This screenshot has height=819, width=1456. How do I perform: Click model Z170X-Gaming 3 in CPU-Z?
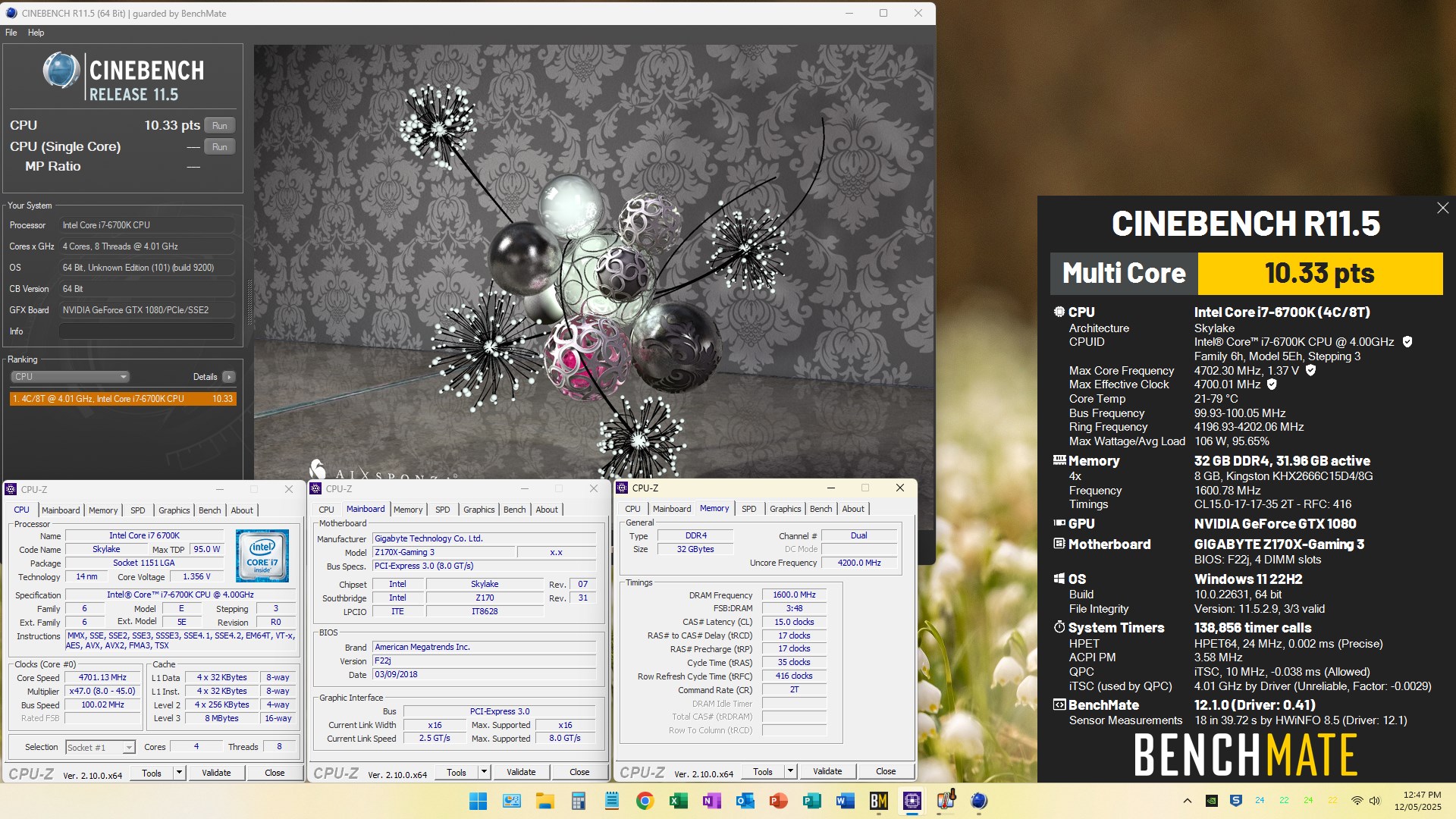click(x=444, y=553)
